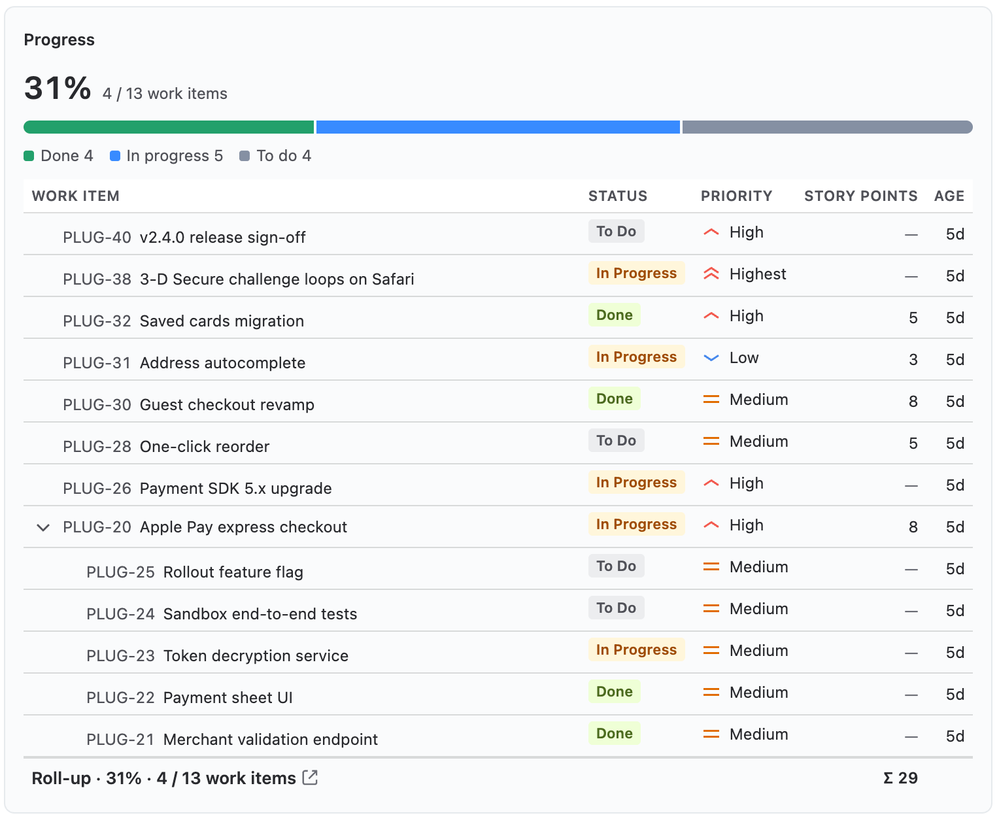Click the '3-D Secure challenge loops on Safari' title
999x819 pixels.
point(277,280)
